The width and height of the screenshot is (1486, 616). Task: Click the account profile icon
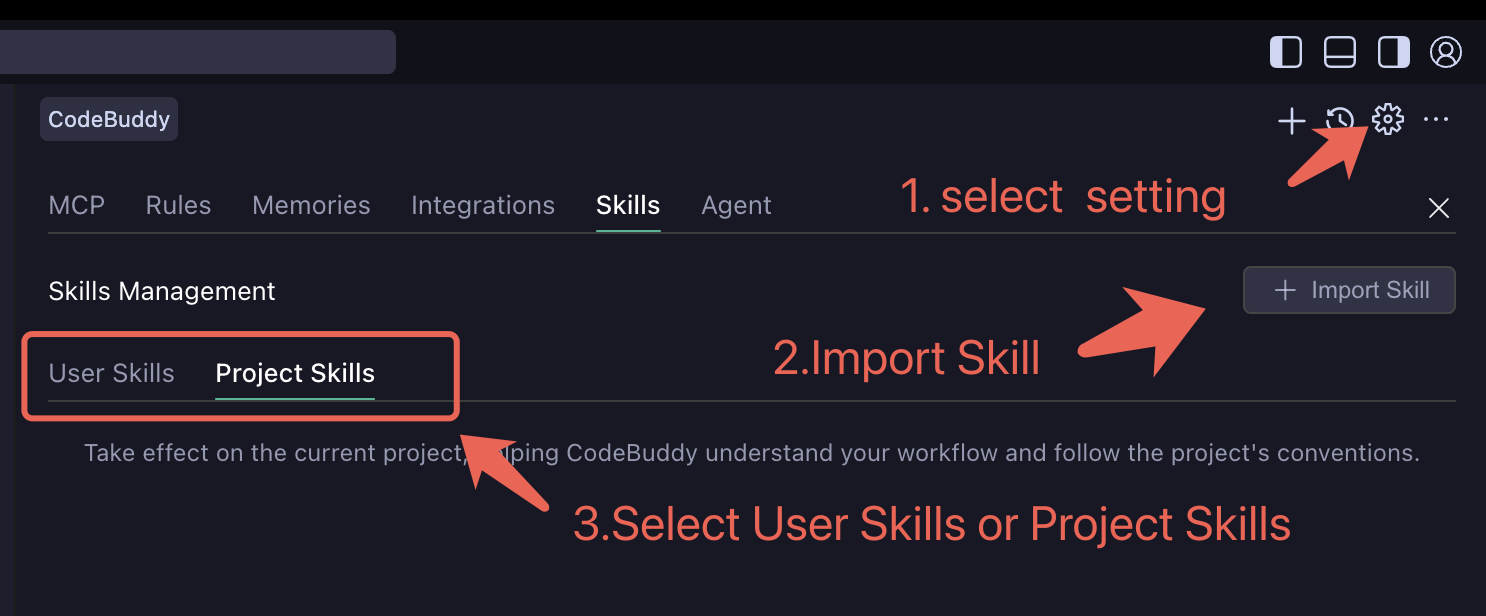tap(1446, 52)
